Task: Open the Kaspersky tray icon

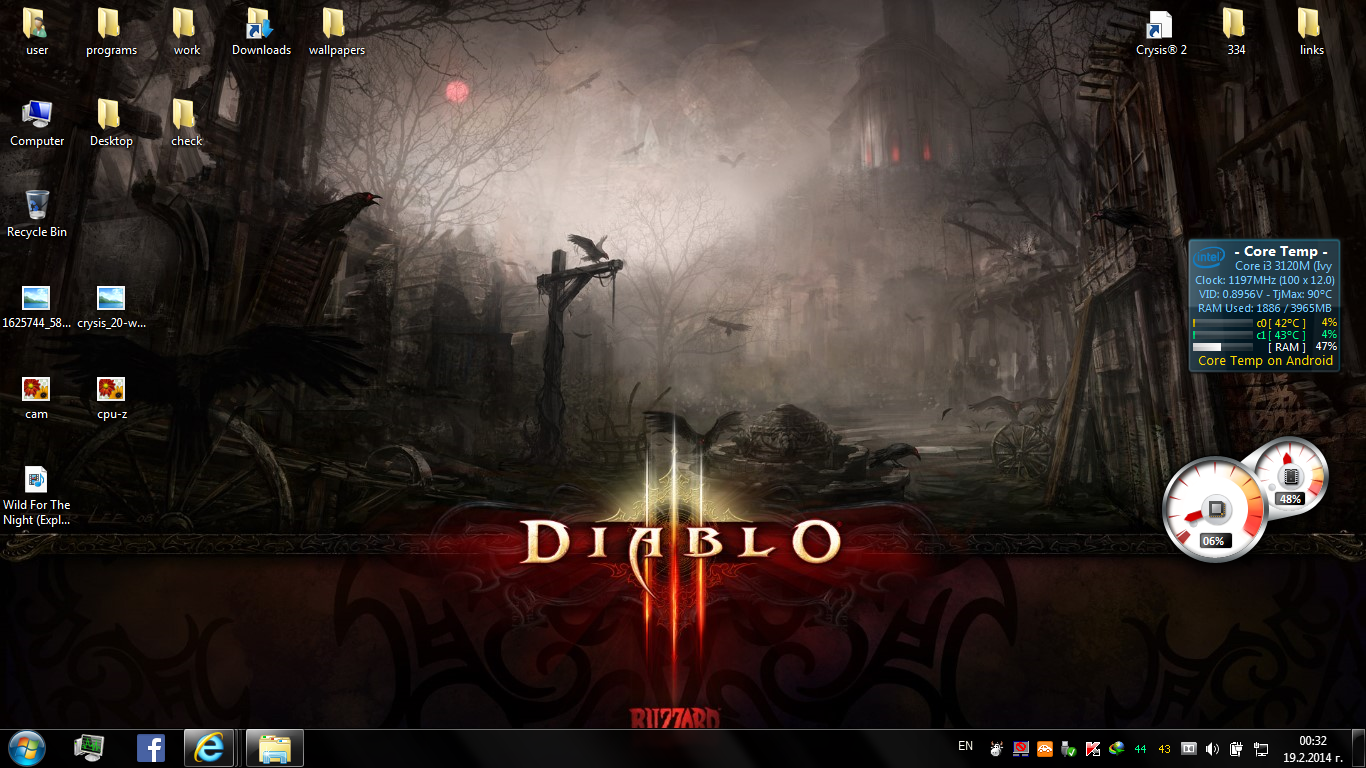Action: (1093, 748)
